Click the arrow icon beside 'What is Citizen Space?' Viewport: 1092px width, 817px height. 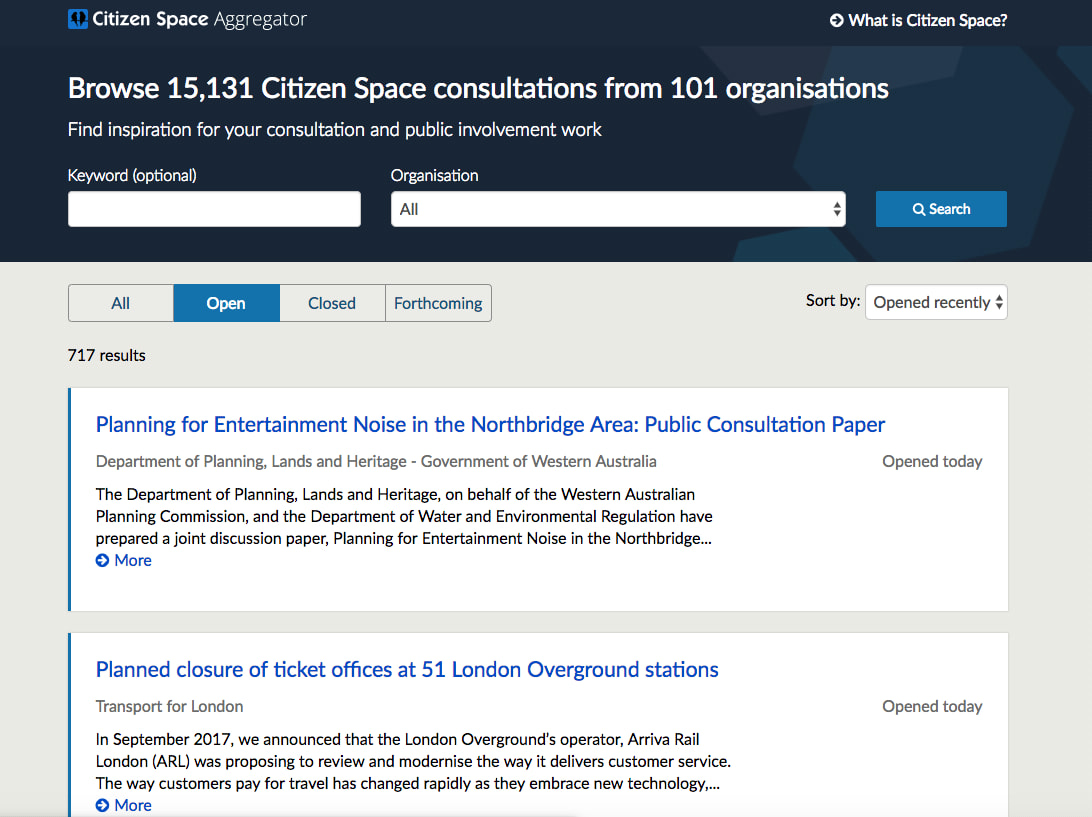[x=836, y=20]
